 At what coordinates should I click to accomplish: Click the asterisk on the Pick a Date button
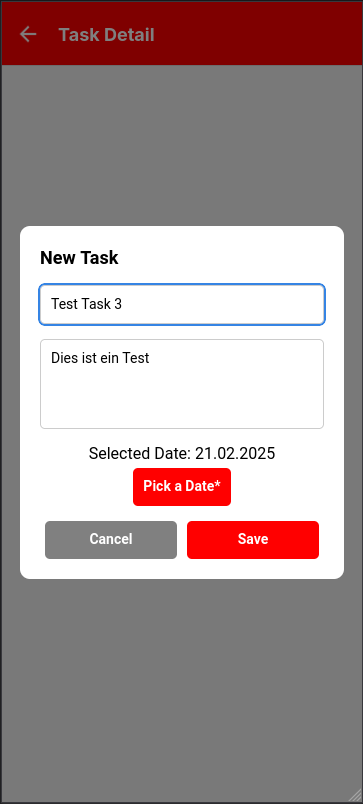pyautogui.click(x=217, y=484)
